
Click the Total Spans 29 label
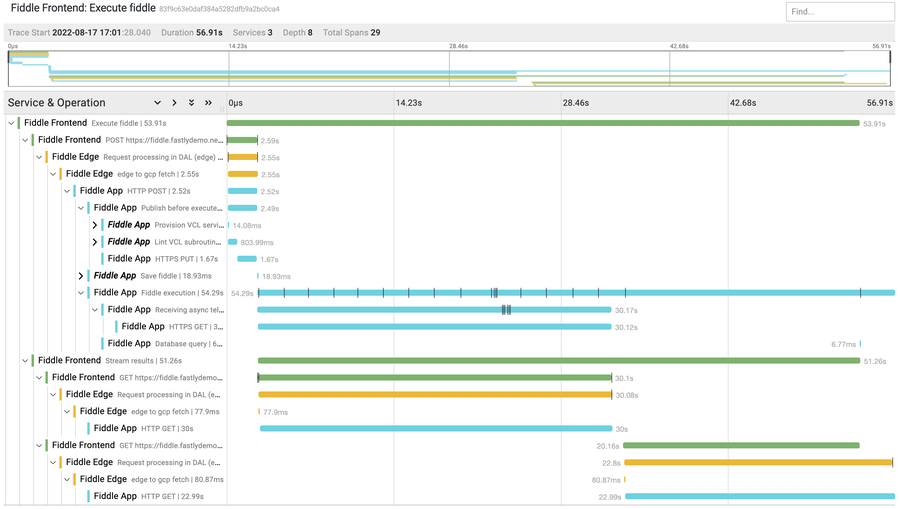pos(351,33)
